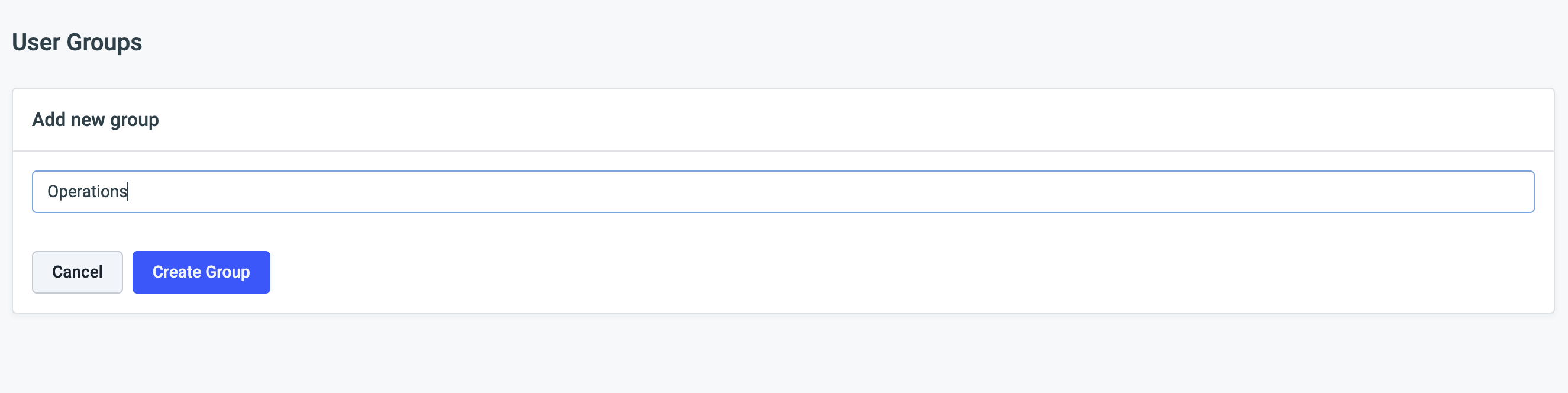This screenshot has width=1568, height=393.
Task: Click the "User Groups" page heading
Action: 77,43
